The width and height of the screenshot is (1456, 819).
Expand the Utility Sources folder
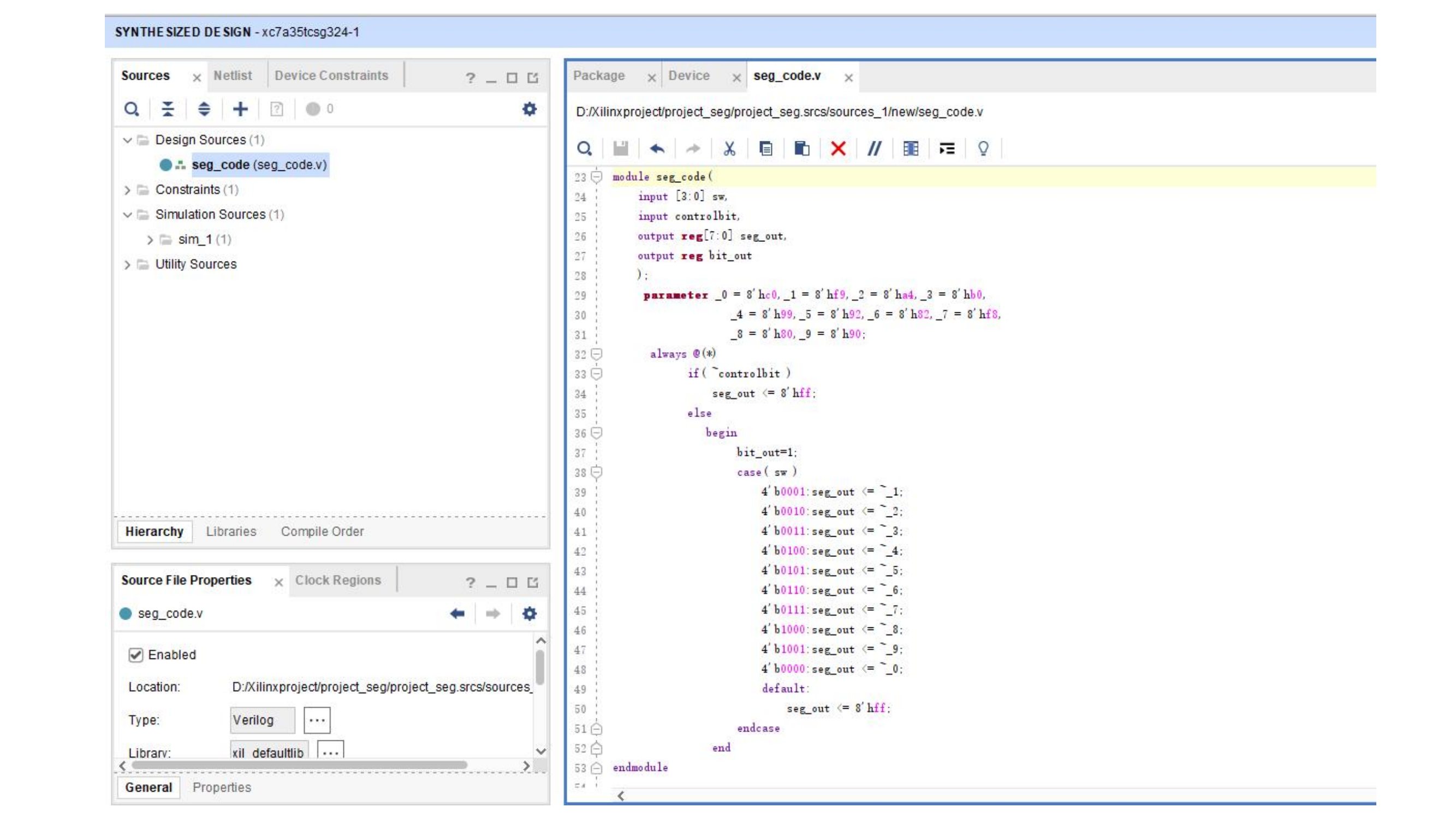tap(127, 264)
